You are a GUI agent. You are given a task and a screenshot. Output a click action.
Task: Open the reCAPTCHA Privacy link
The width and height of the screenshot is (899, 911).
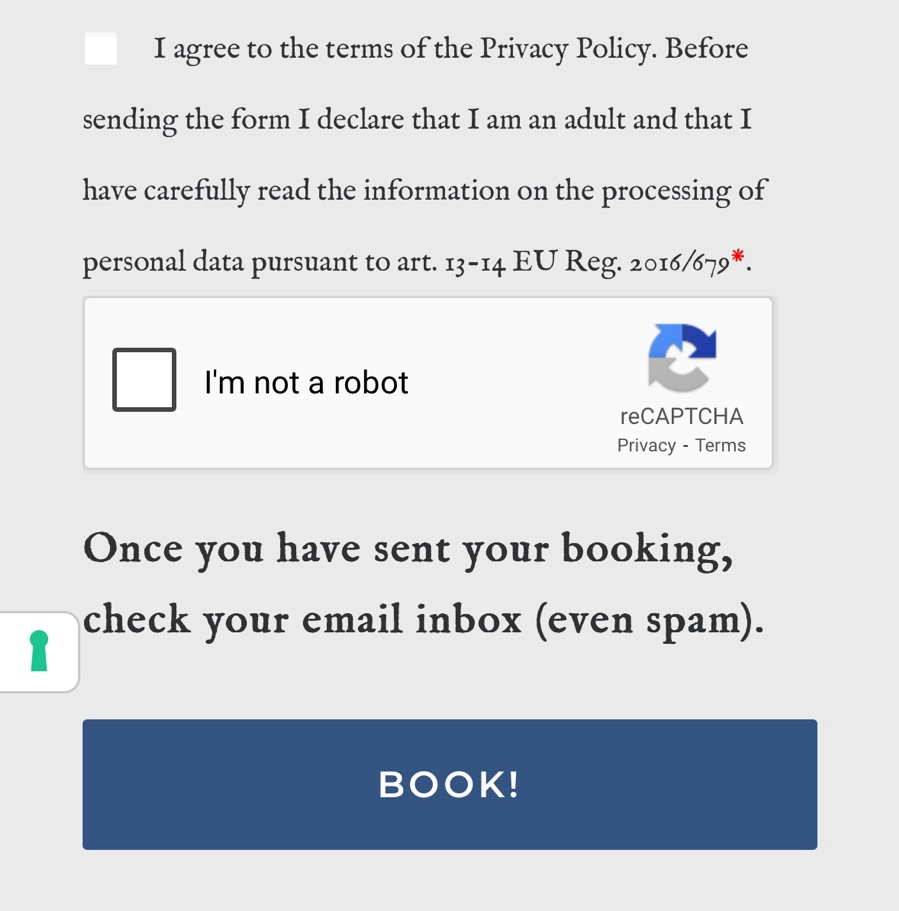(x=646, y=446)
